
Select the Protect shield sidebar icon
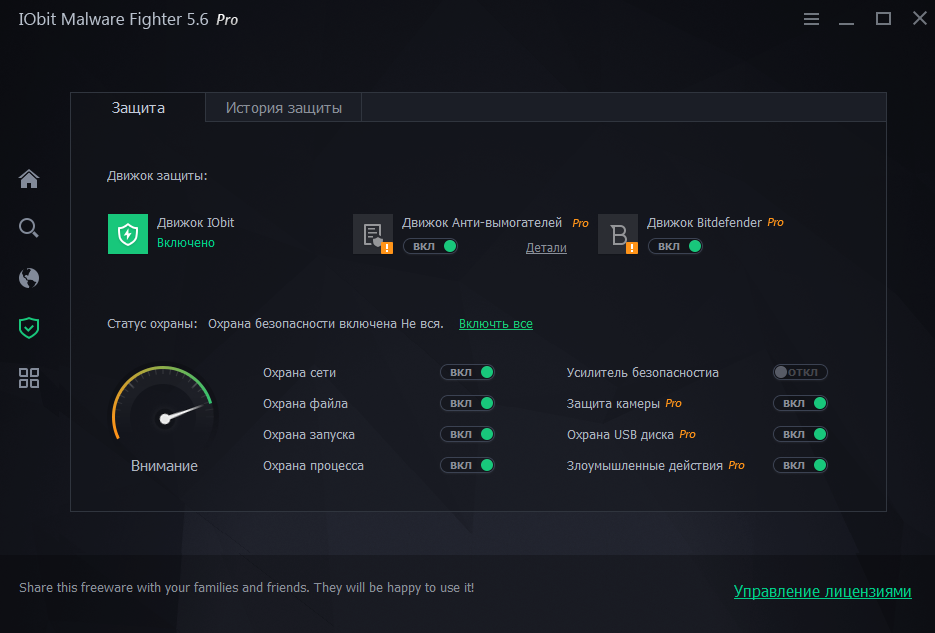pos(29,328)
